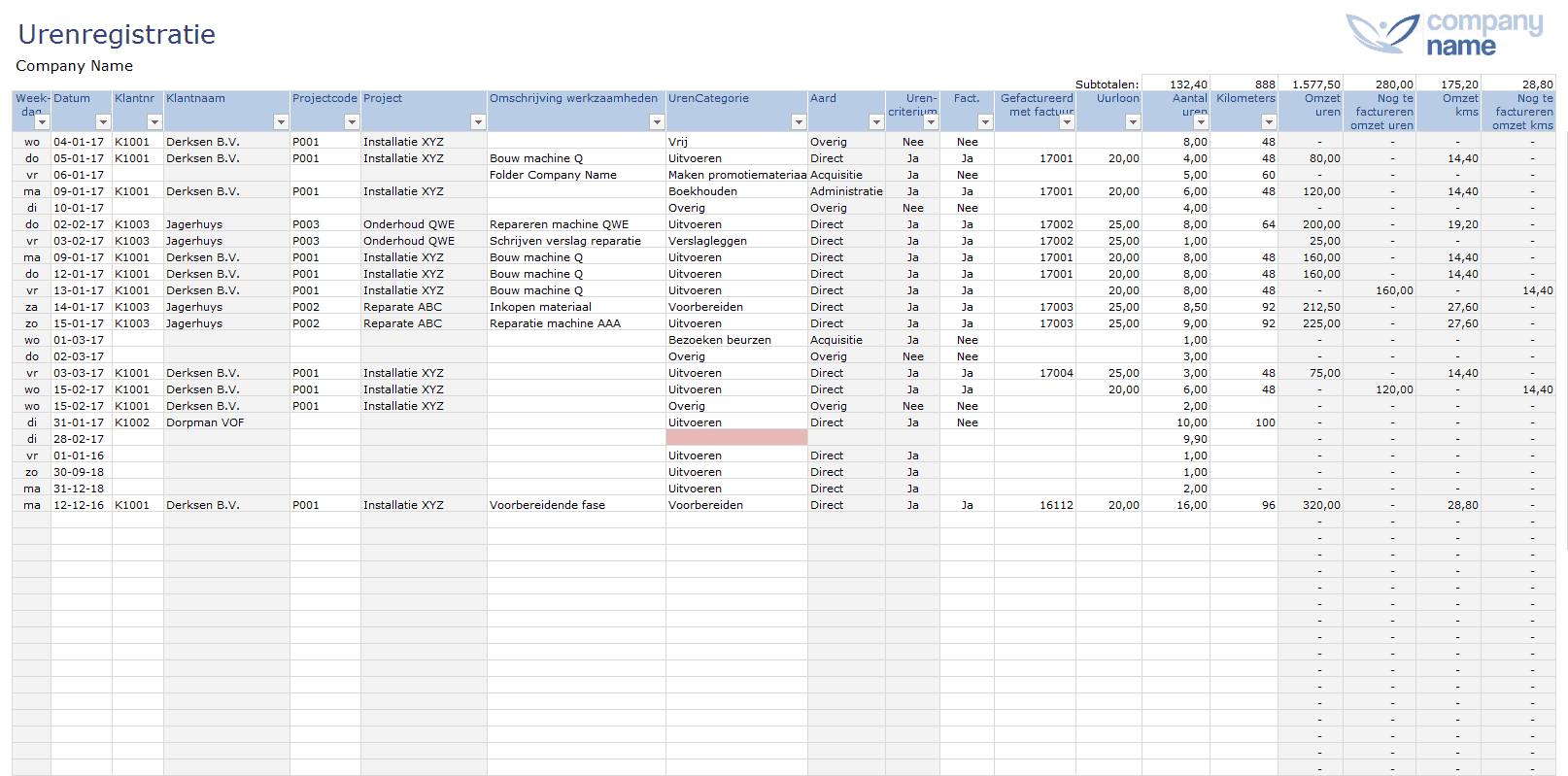Click the Omzet kms column header

(x=1449, y=111)
